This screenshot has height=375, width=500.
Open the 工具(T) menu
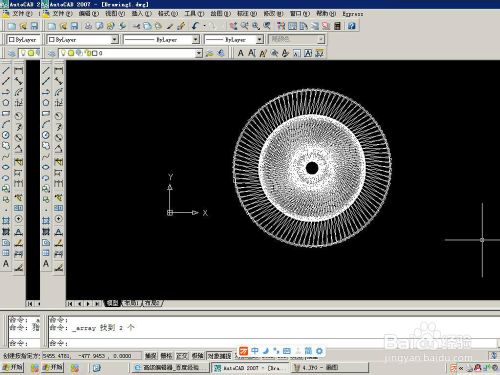pos(194,14)
